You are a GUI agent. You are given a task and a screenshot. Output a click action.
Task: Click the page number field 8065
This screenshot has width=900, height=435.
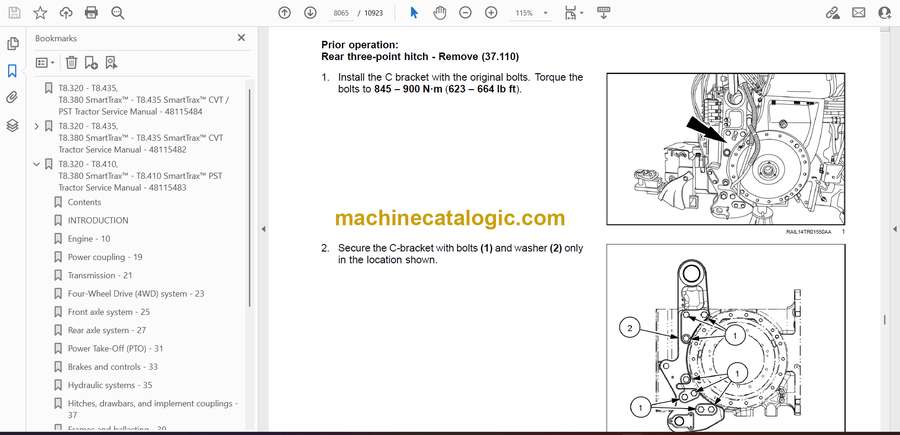(x=341, y=13)
